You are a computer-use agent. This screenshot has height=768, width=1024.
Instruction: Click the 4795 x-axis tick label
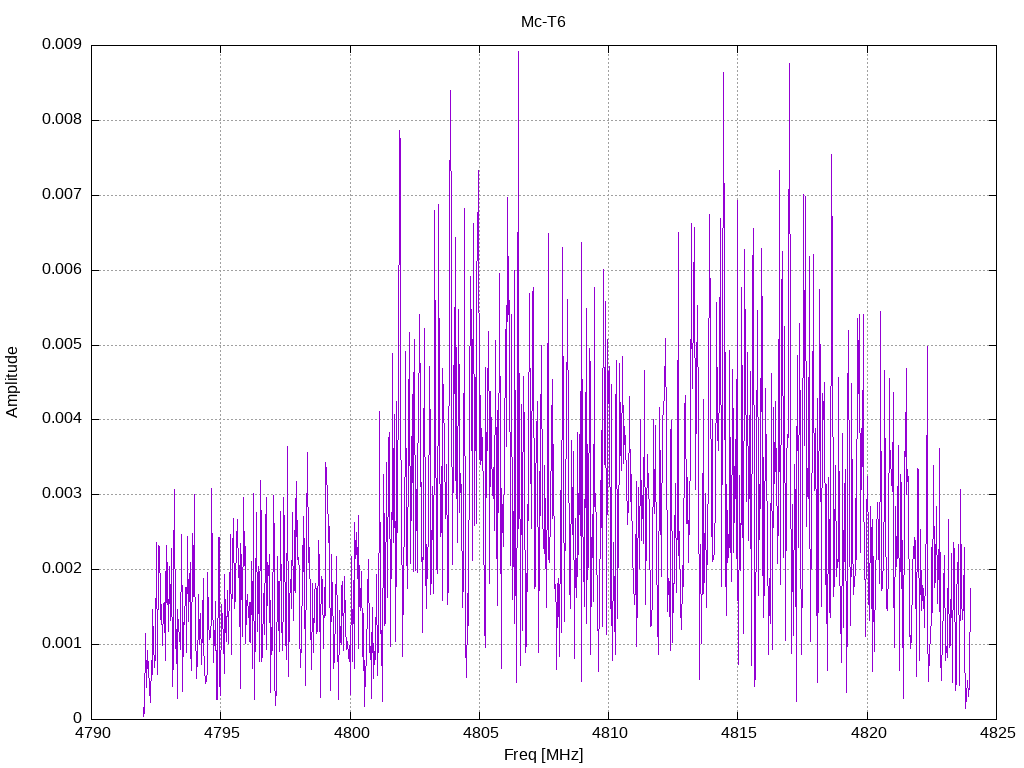(221, 733)
